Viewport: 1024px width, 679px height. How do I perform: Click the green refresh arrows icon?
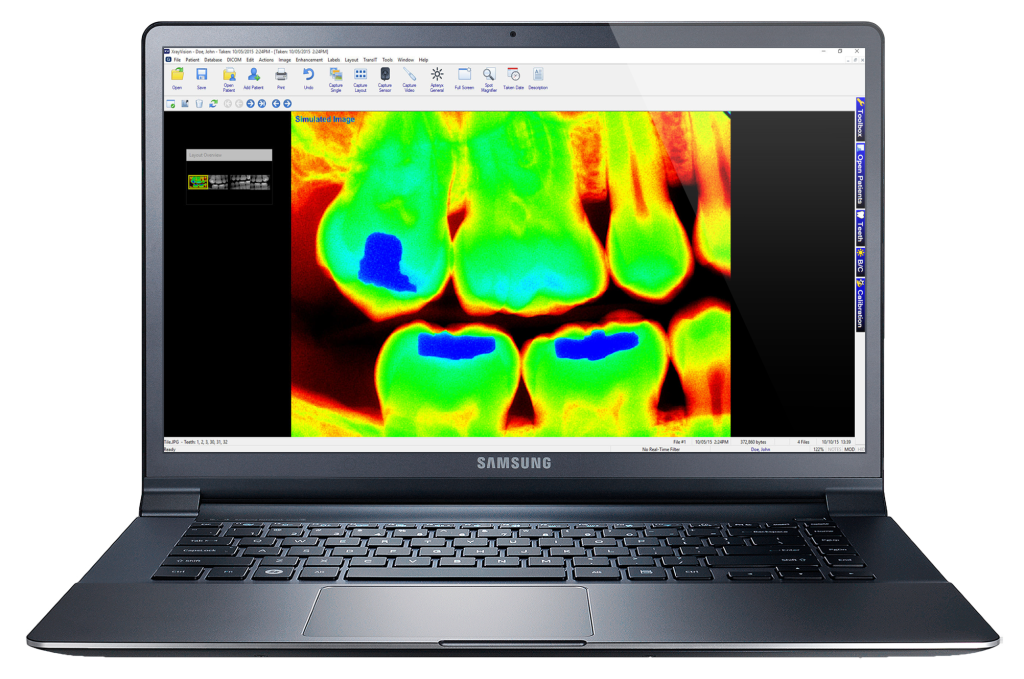(x=212, y=103)
